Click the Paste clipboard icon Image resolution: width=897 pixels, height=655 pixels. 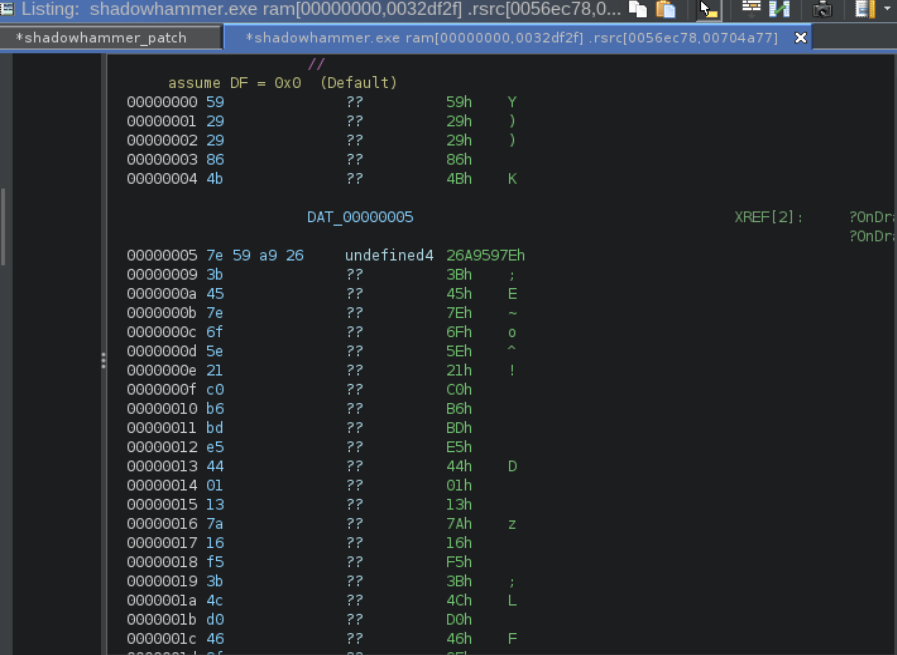665,9
